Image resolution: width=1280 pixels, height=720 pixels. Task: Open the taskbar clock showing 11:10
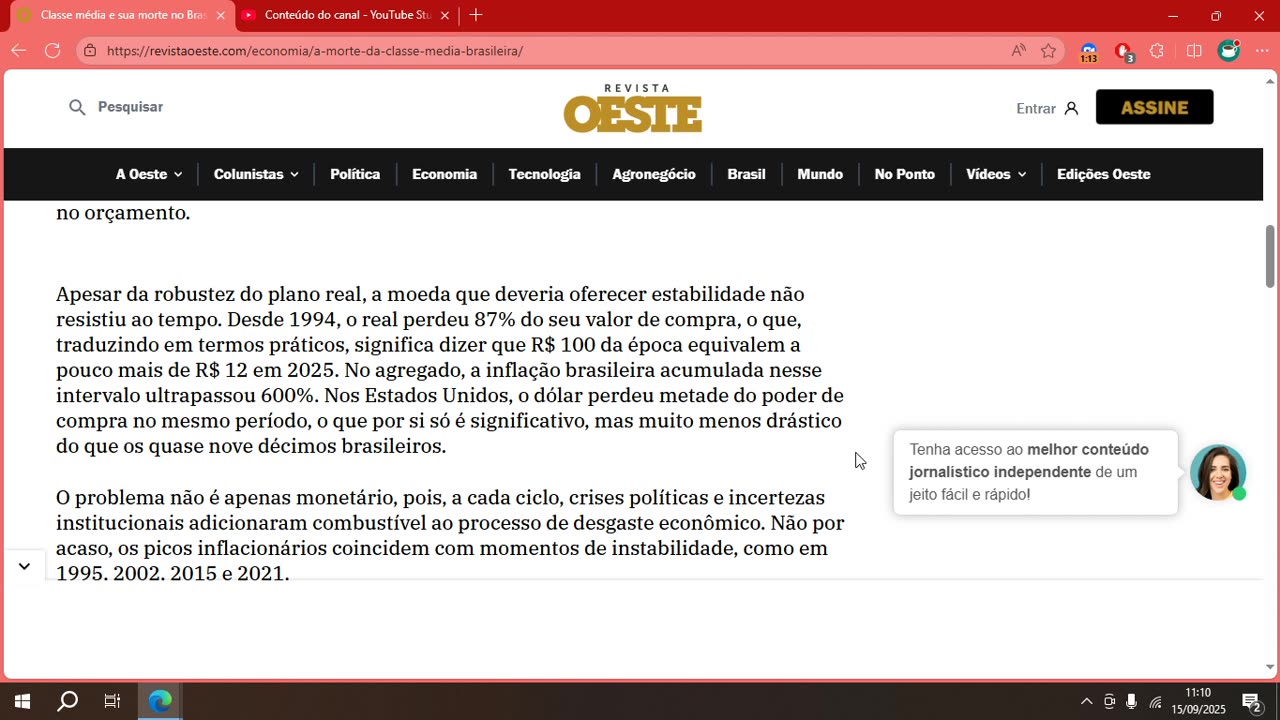[x=1198, y=701]
